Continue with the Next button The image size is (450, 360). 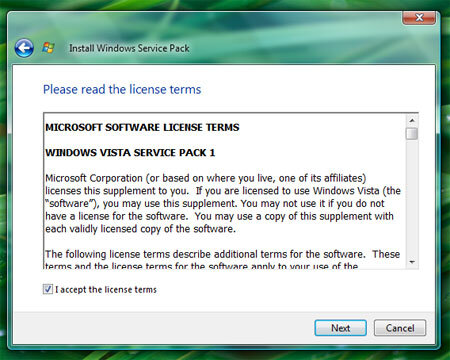[340, 328]
